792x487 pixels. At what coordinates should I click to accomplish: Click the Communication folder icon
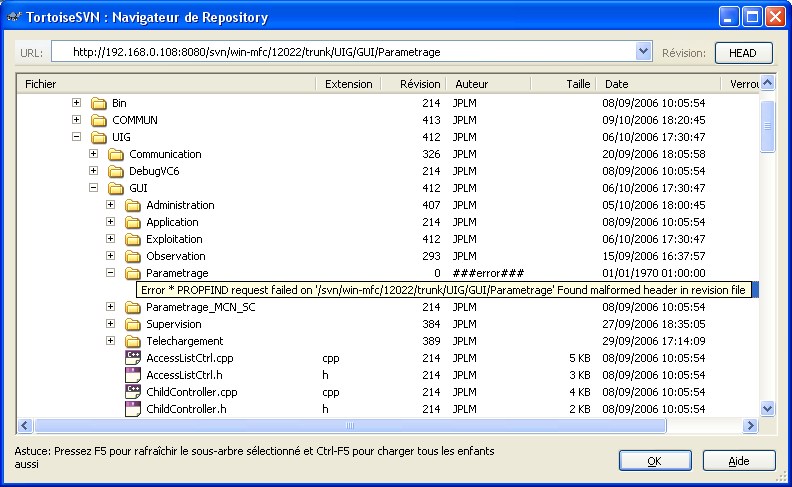point(116,155)
